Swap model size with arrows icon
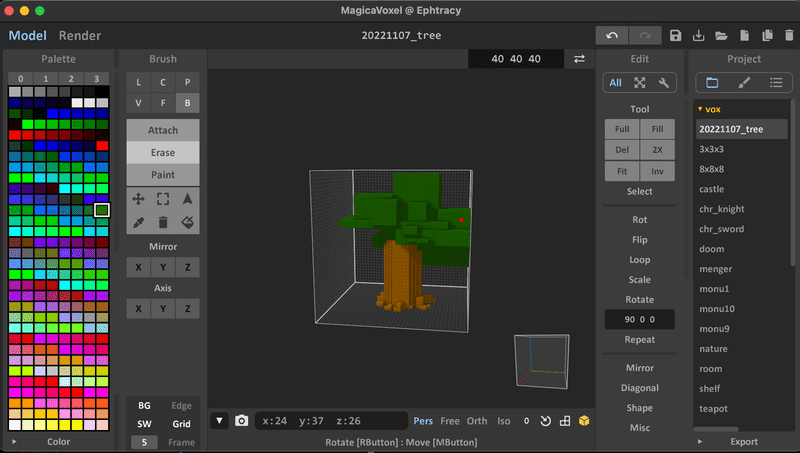Viewport: 800px width, 453px height. click(579, 59)
